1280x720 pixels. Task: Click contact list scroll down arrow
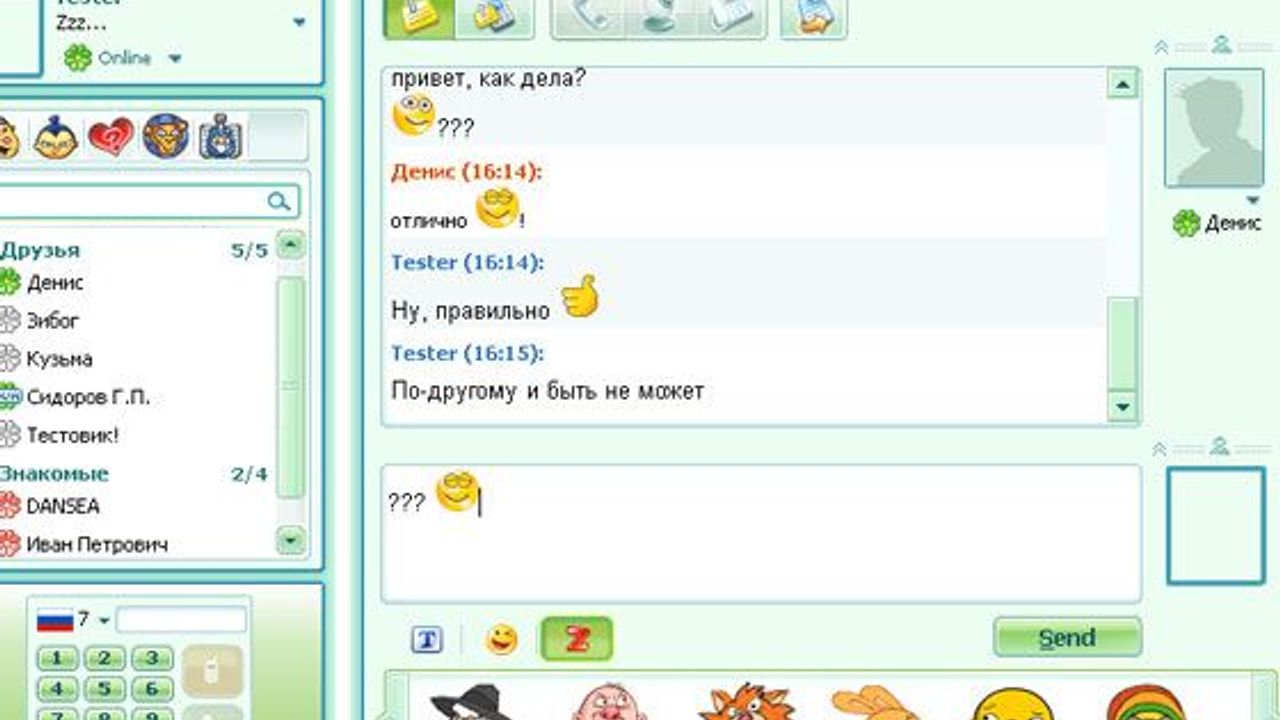pos(291,541)
